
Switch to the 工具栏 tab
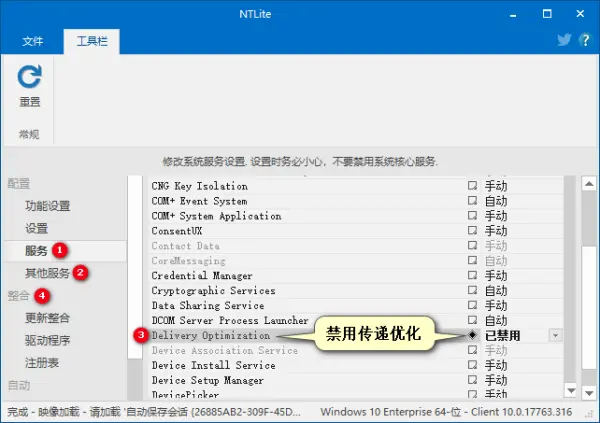(92, 41)
